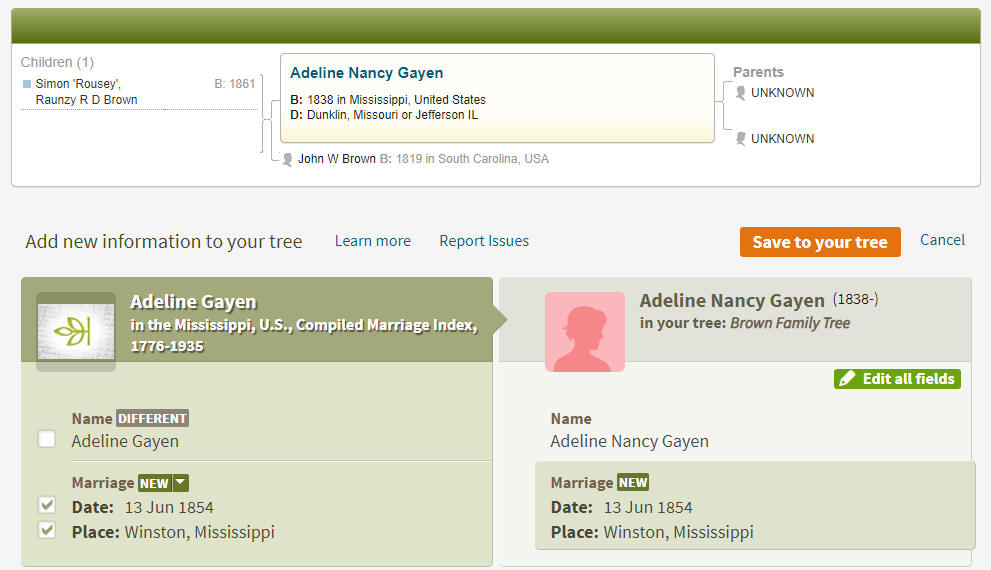Click the DIFFERENT badge beside Name

pyautogui.click(x=152, y=418)
